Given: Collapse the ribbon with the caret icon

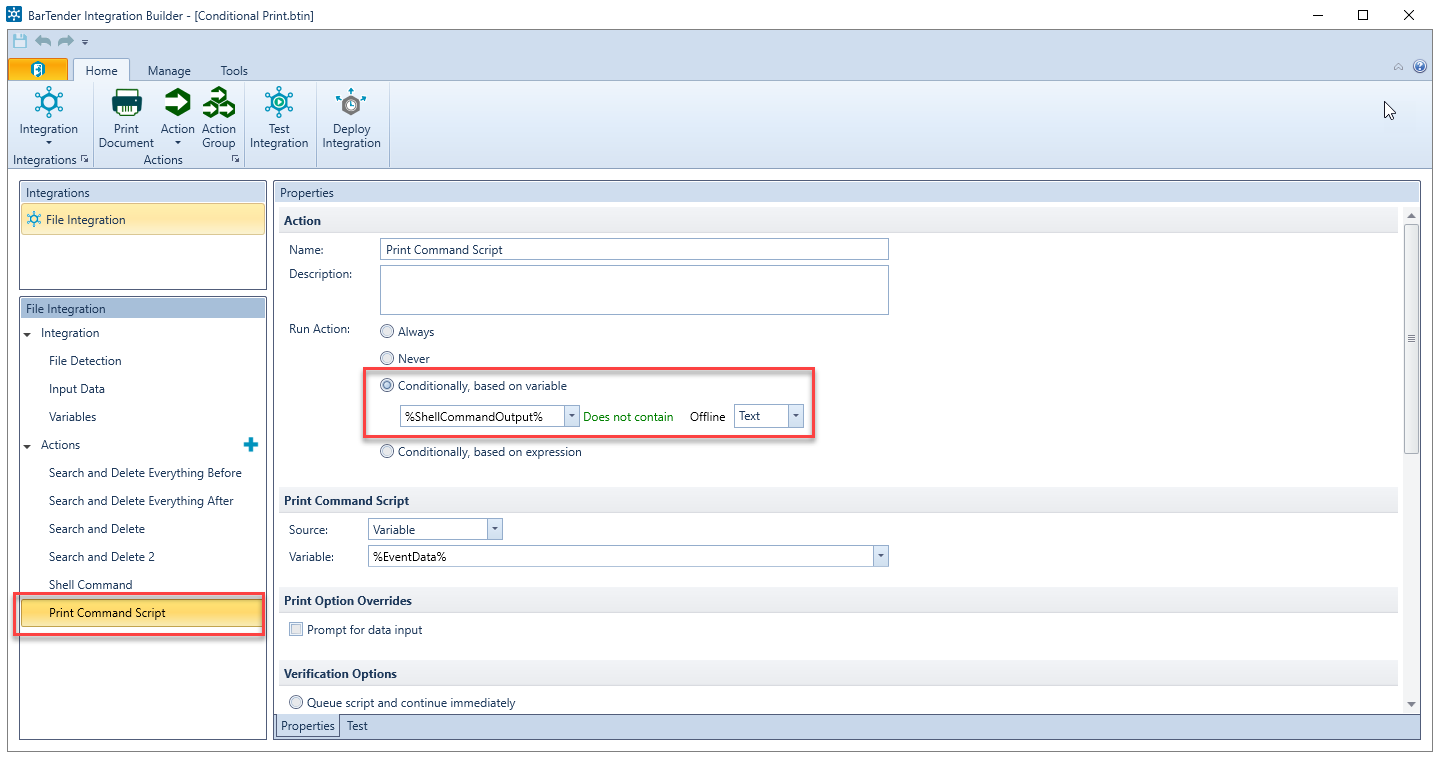Looking at the screenshot, I should point(1398,67).
